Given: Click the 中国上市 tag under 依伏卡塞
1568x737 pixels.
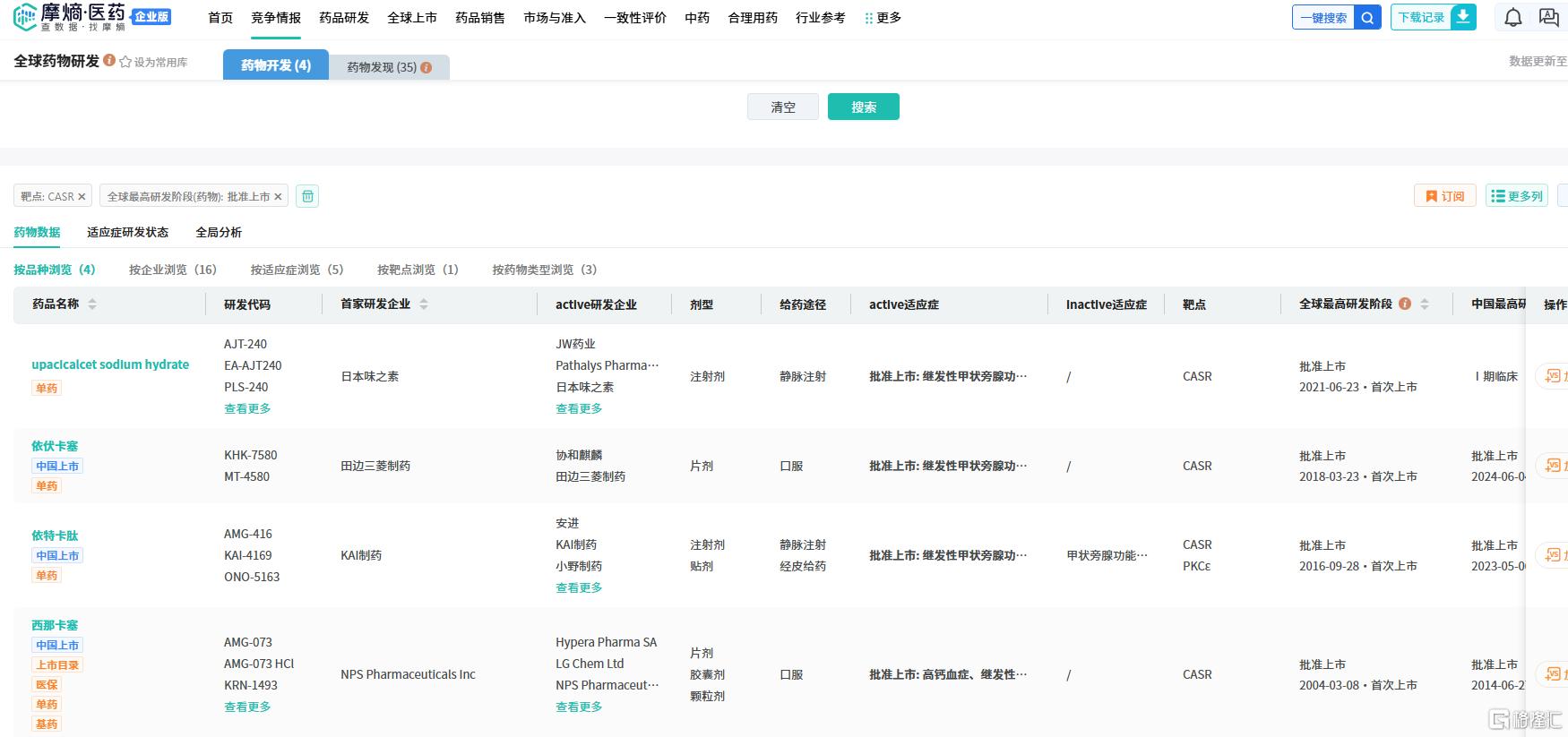Looking at the screenshot, I should pos(57,466).
